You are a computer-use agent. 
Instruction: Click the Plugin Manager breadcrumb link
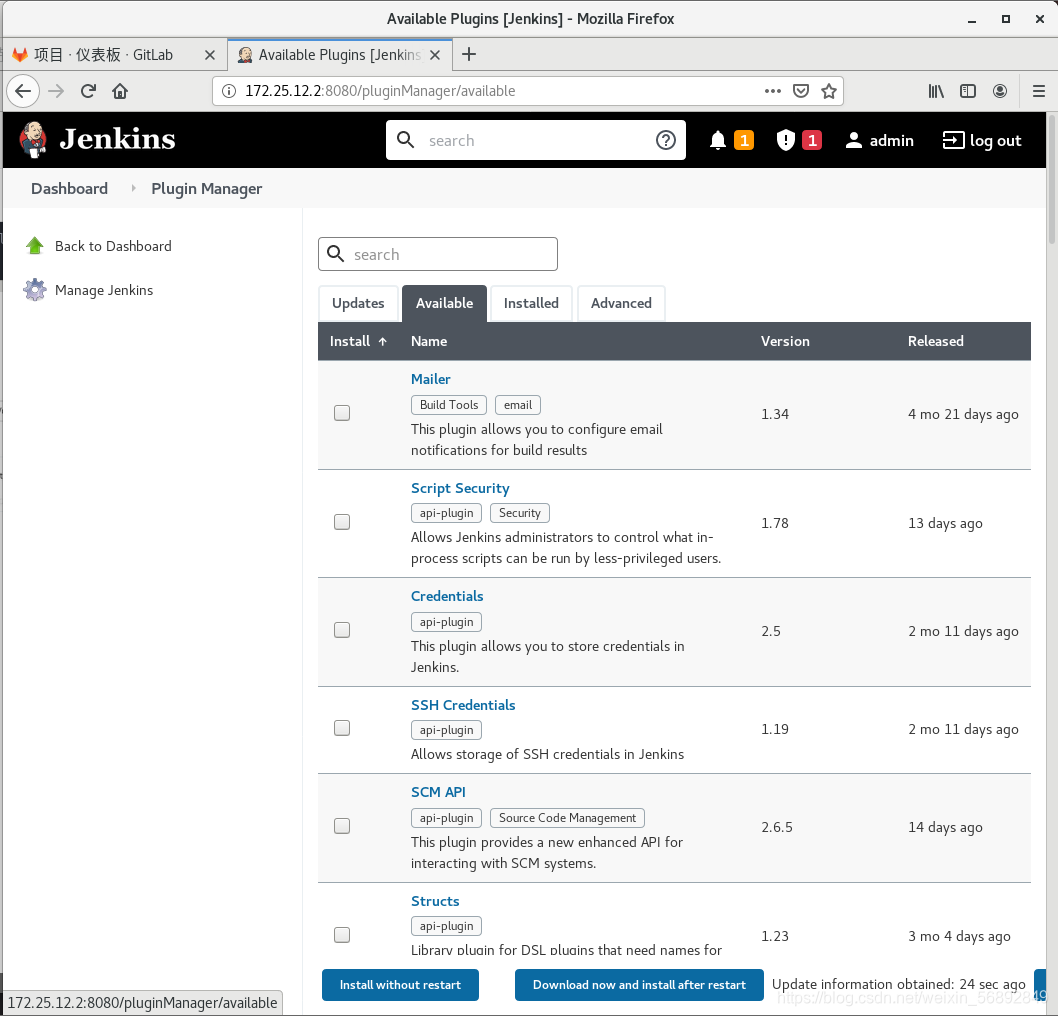206,189
